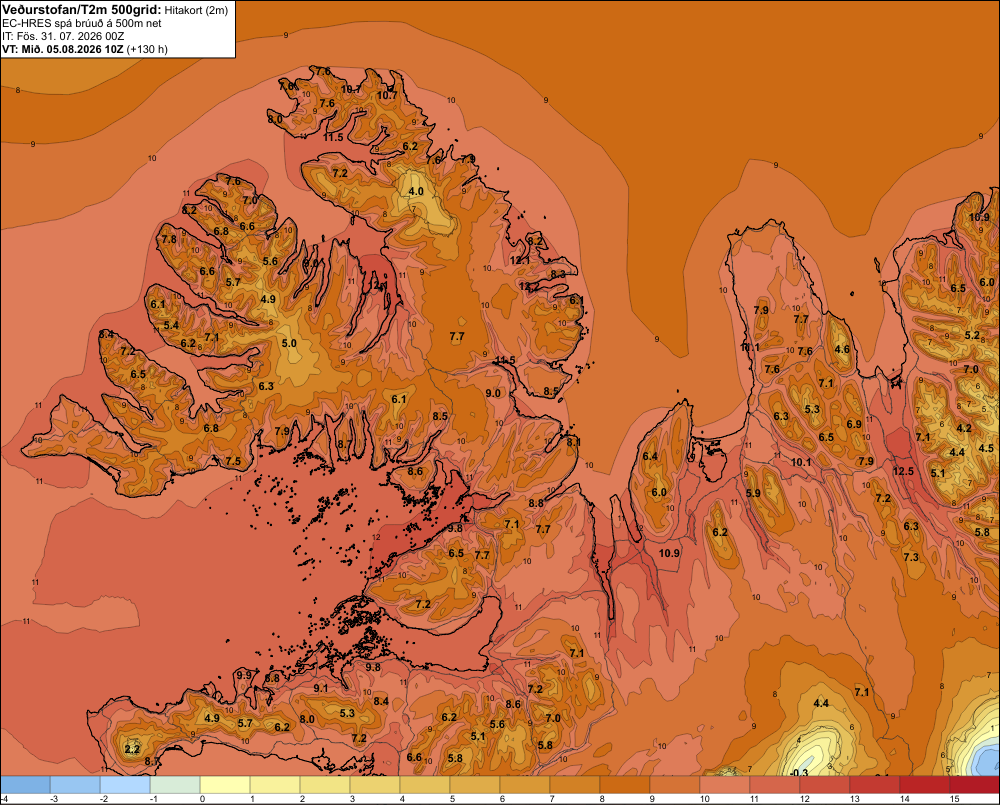Select the -0.3 value on the glacier
The height and width of the screenshot is (805, 1000).
coord(798,773)
